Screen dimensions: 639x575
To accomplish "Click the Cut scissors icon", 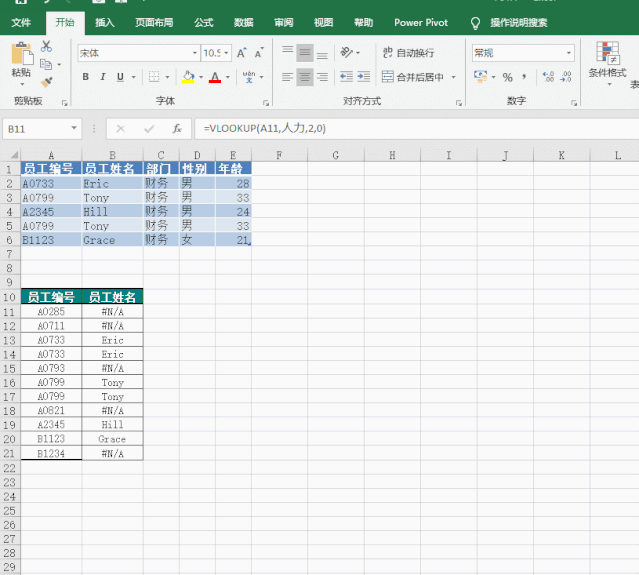I will 46,46.
